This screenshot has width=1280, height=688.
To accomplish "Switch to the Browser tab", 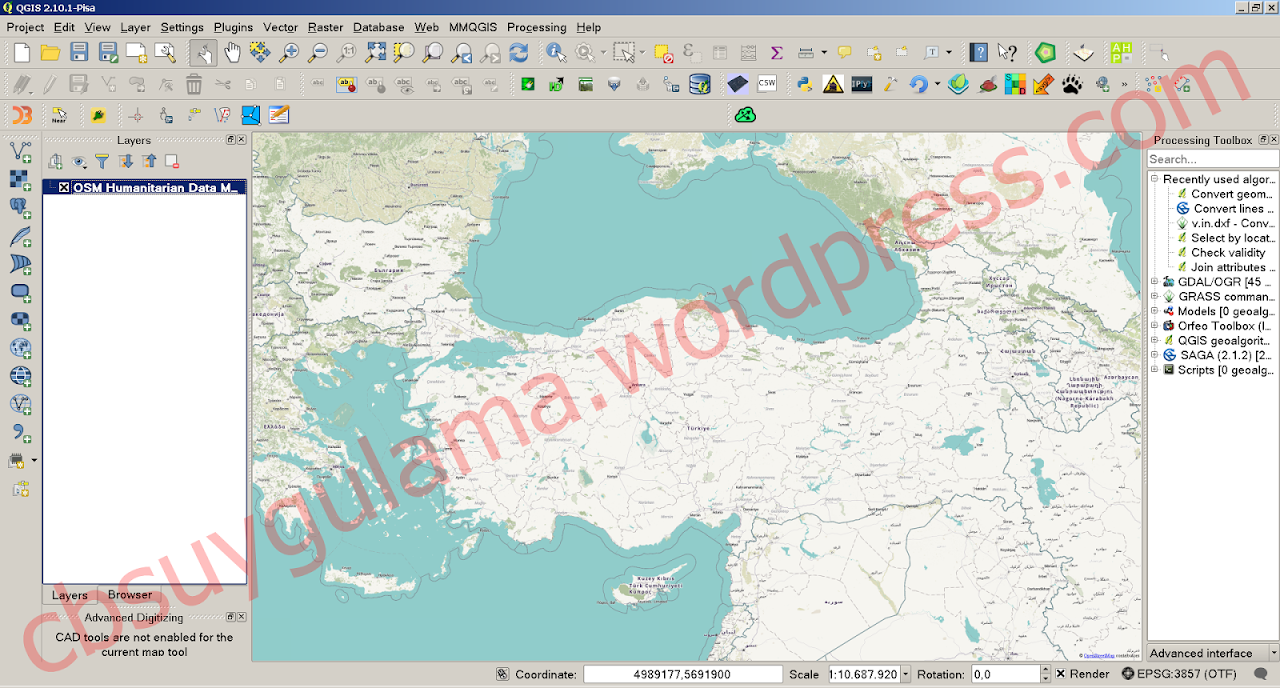I will click(x=130, y=594).
